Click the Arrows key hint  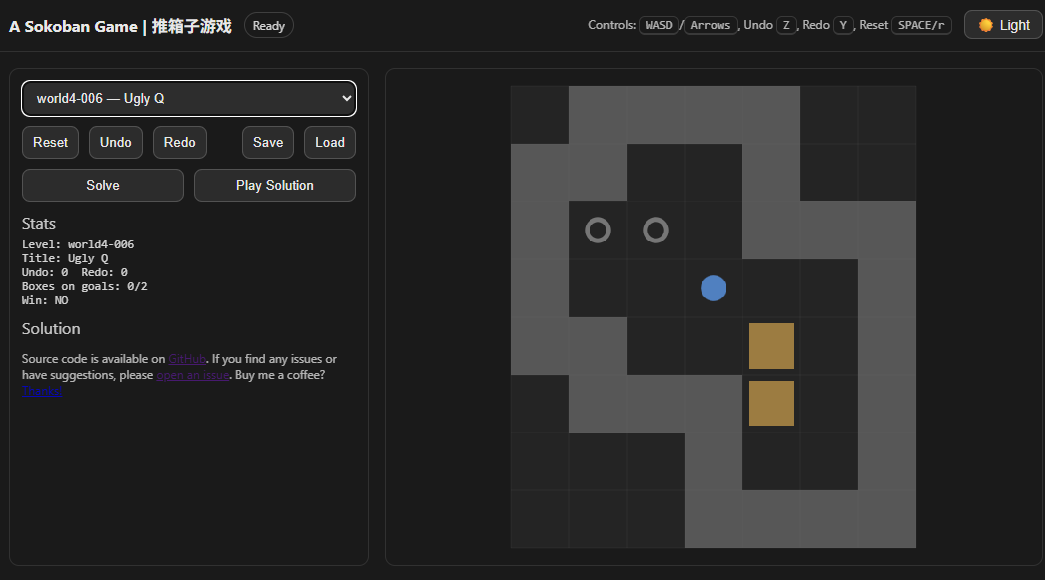tap(710, 25)
